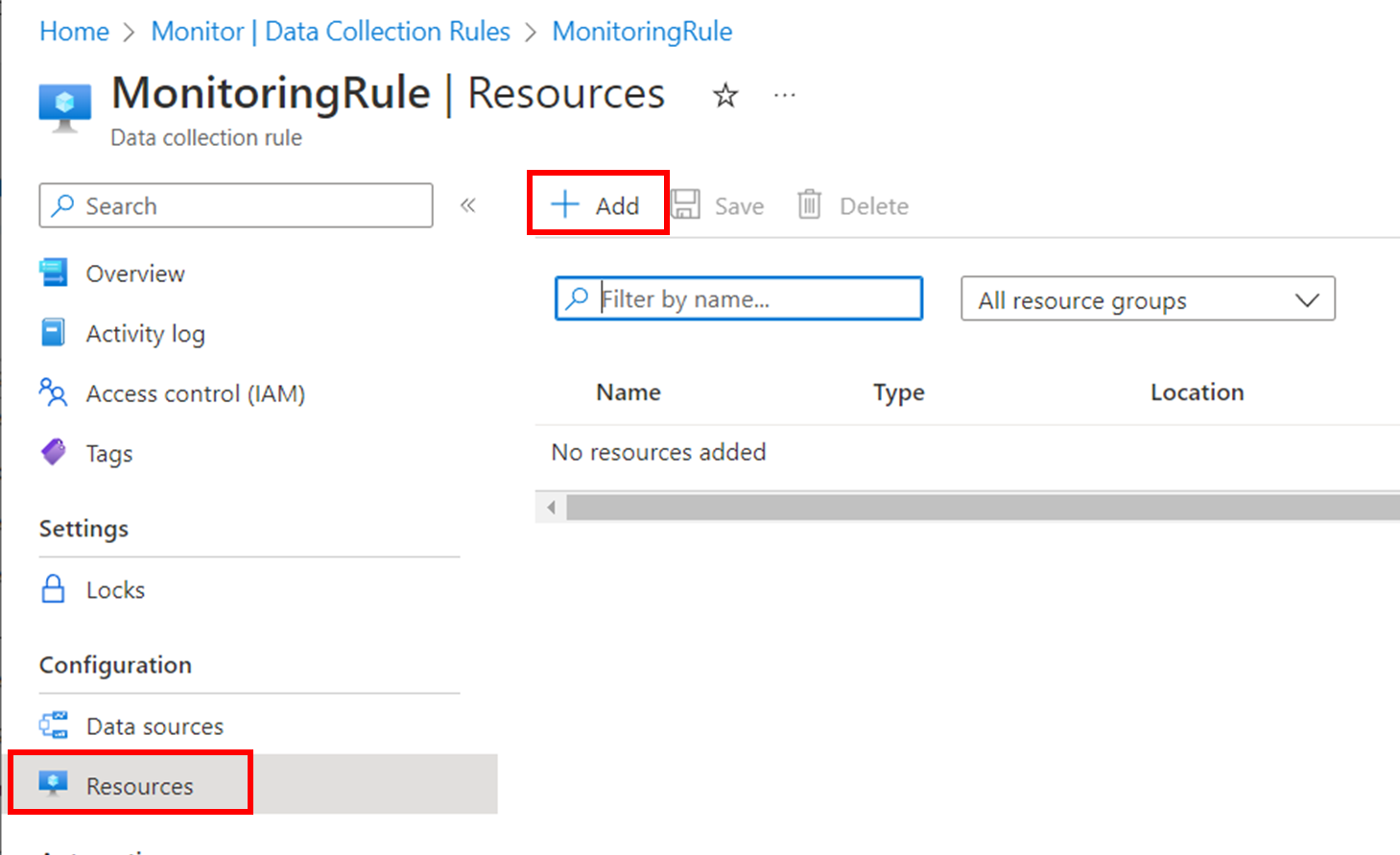The height and width of the screenshot is (855, 1400).
Task: Click the Save toolbar button
Action: [x=718, y=205]
